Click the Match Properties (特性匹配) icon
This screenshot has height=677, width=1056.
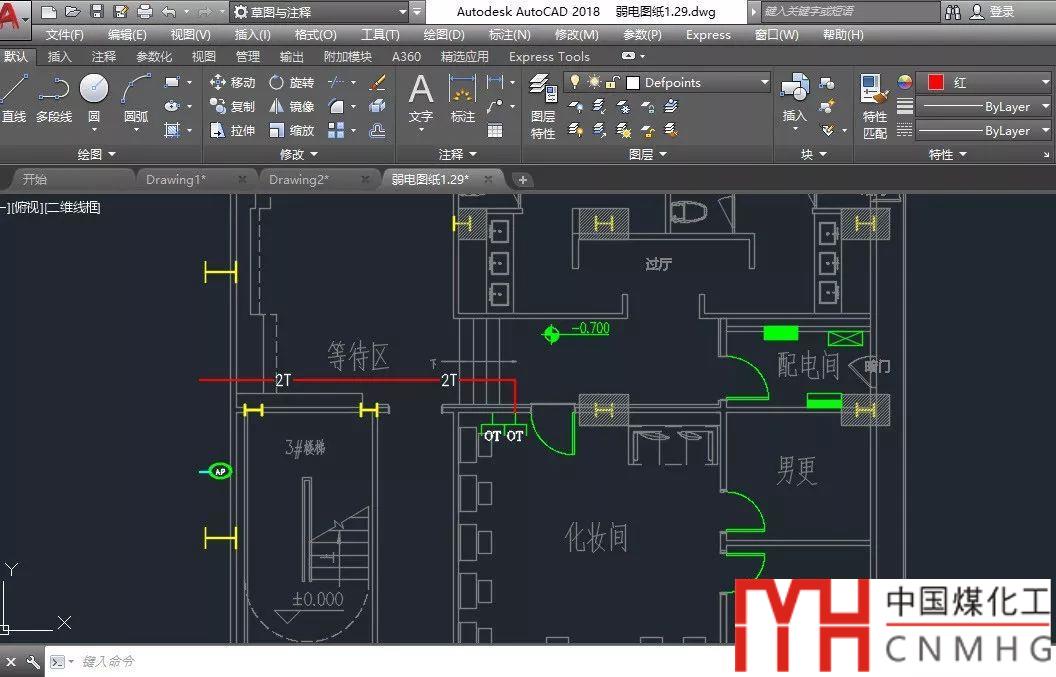875,106
